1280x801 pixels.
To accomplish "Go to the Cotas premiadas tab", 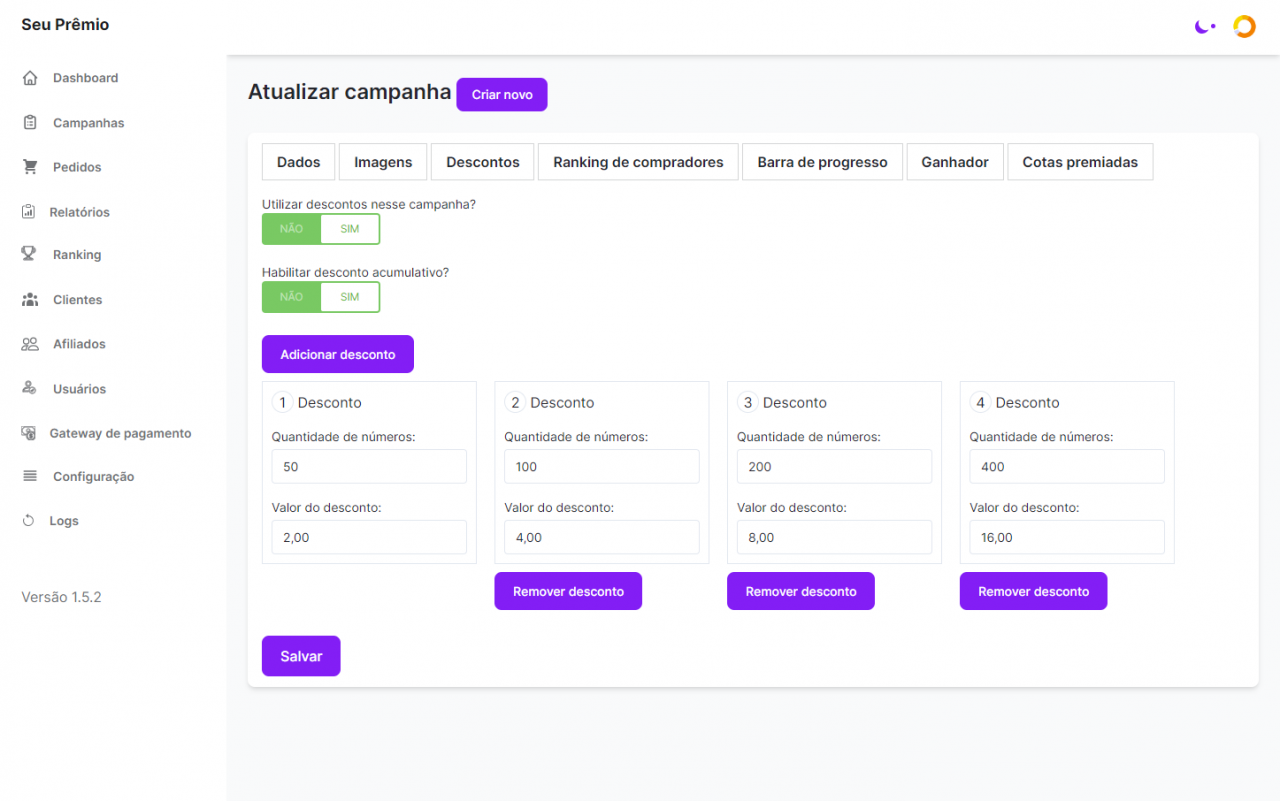I will [1080, 162].
